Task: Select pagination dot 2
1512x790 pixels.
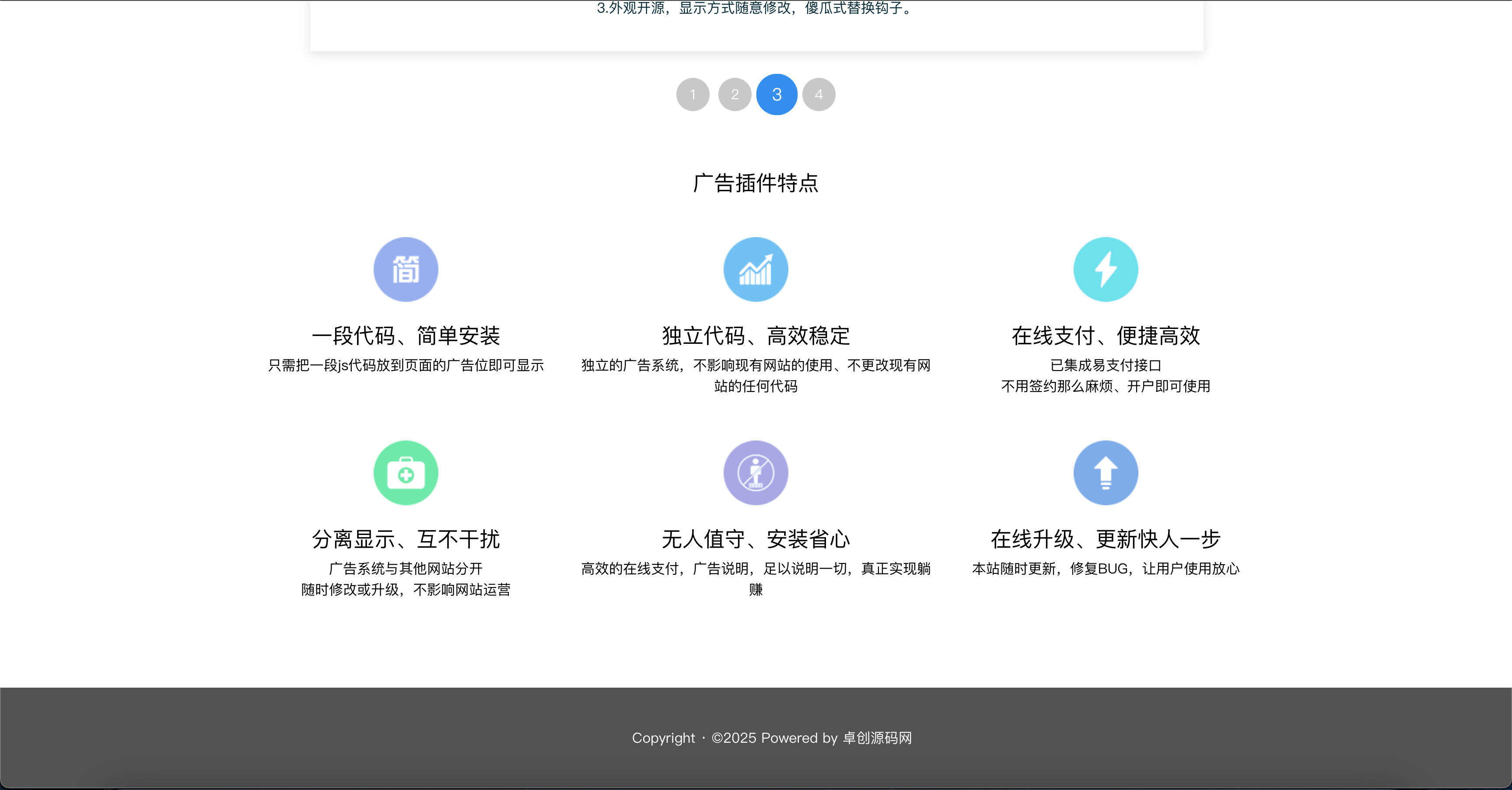Action: (x=735, y=94)
